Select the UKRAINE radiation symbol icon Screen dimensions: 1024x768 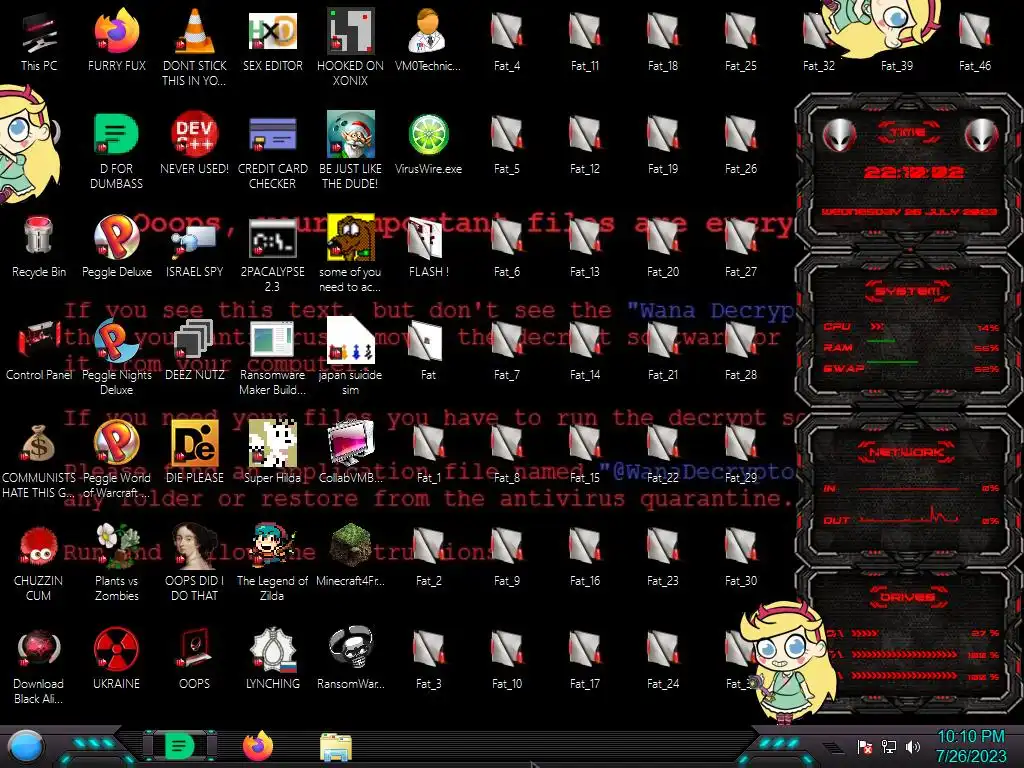point(117,658)
